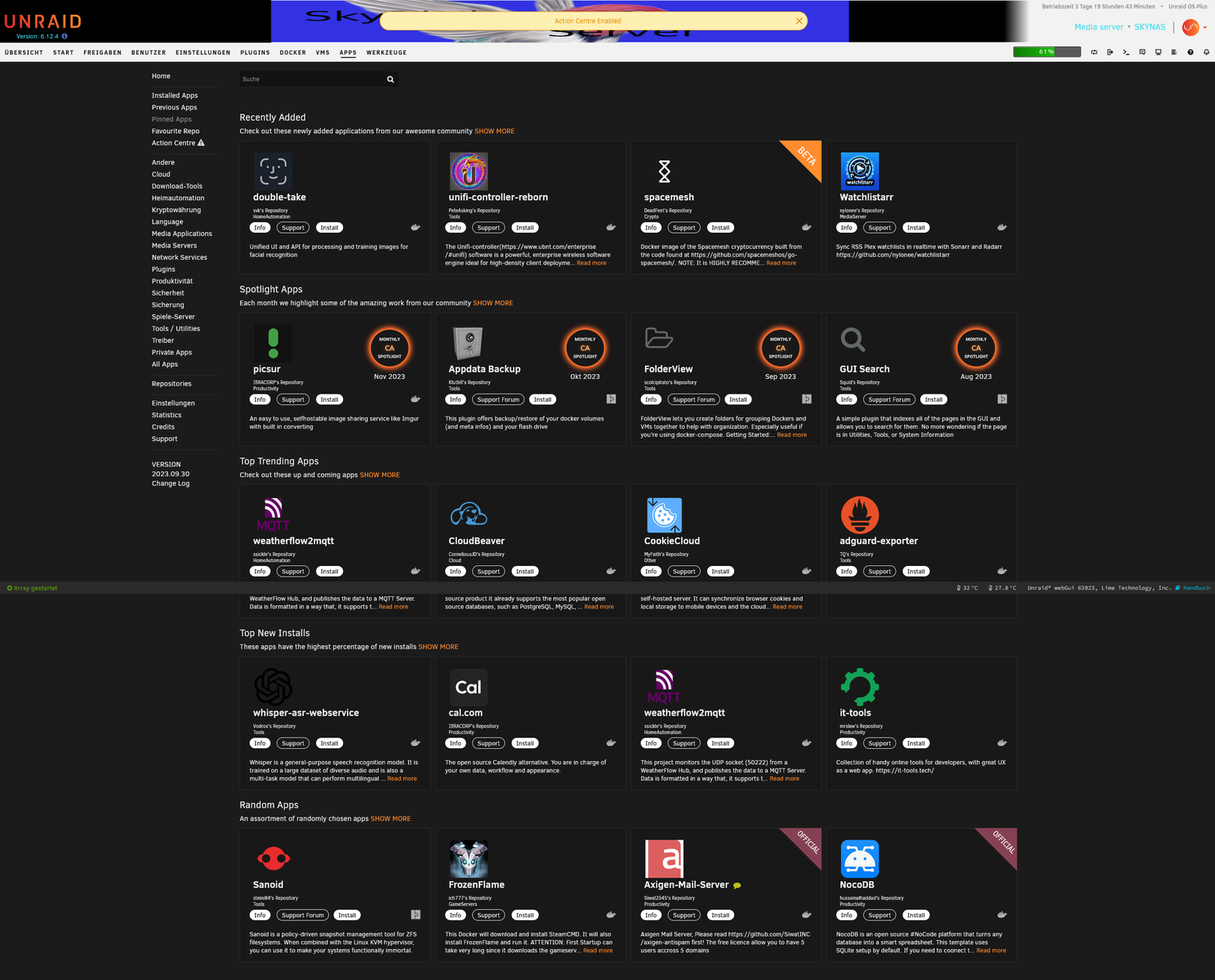Click the whisper-asr-webservice OpenAI icon
The height and width of the screenshot is (980, 1215).
(273, 687)
